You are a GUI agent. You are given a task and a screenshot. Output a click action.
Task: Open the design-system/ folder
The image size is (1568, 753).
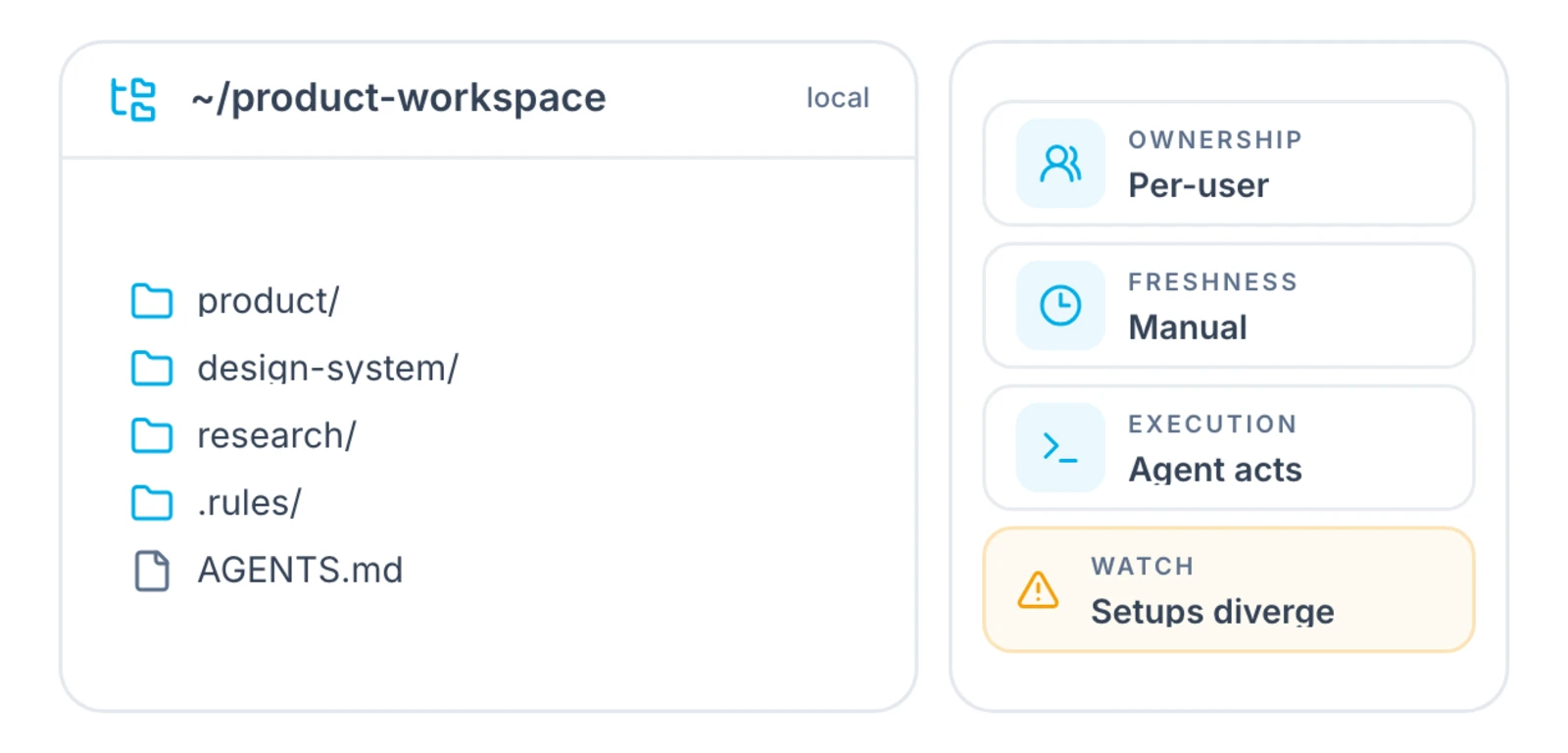pos(327,369)
